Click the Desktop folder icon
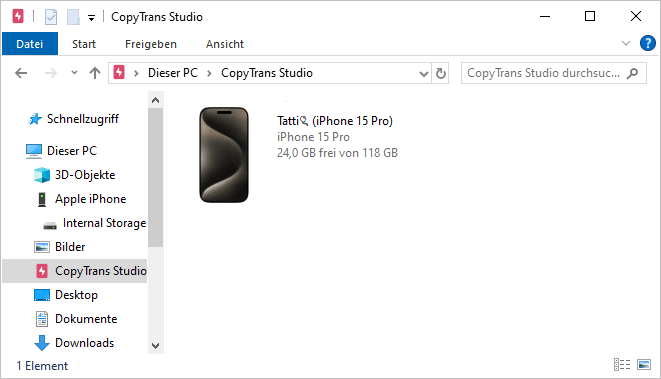The height and width of the screenshot is (379, 661). click(x=42, y=295)
